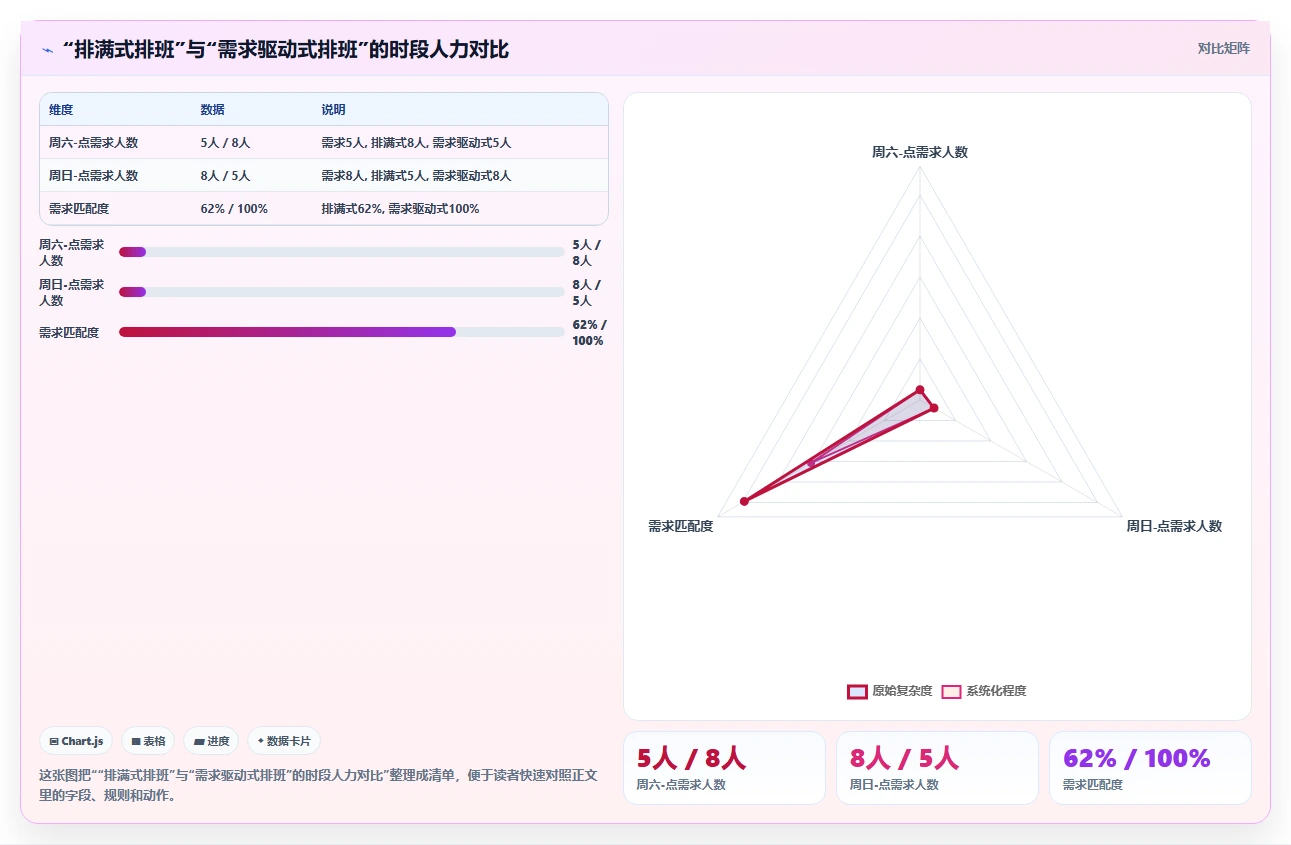1291x845 pixels.
Task: Click cell 需求5人, 排满式8人, 需求驱动式5人
Action: click(x=416, y=143)
